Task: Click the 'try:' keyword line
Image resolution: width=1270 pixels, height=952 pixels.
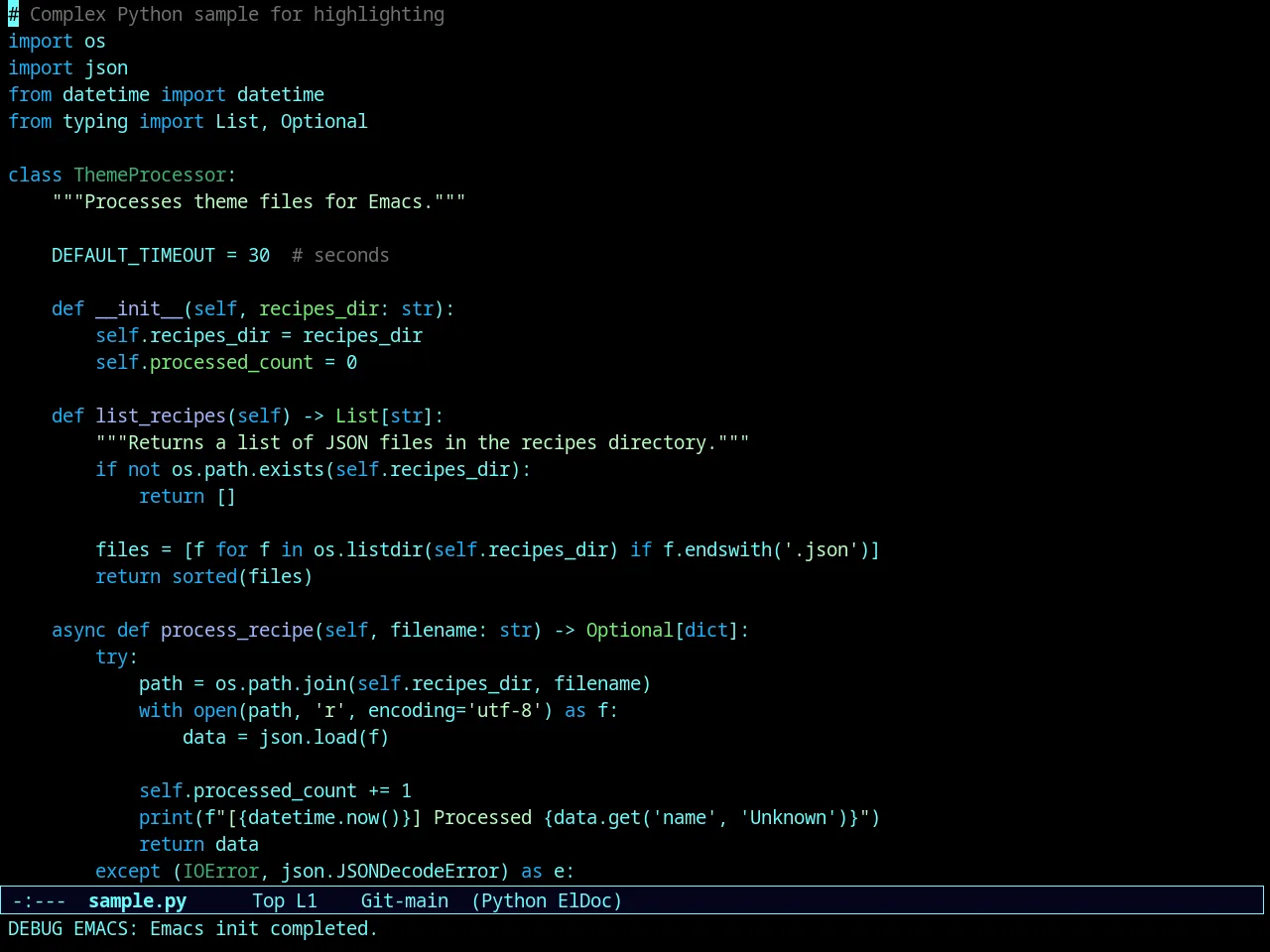Action: point(117,656)
